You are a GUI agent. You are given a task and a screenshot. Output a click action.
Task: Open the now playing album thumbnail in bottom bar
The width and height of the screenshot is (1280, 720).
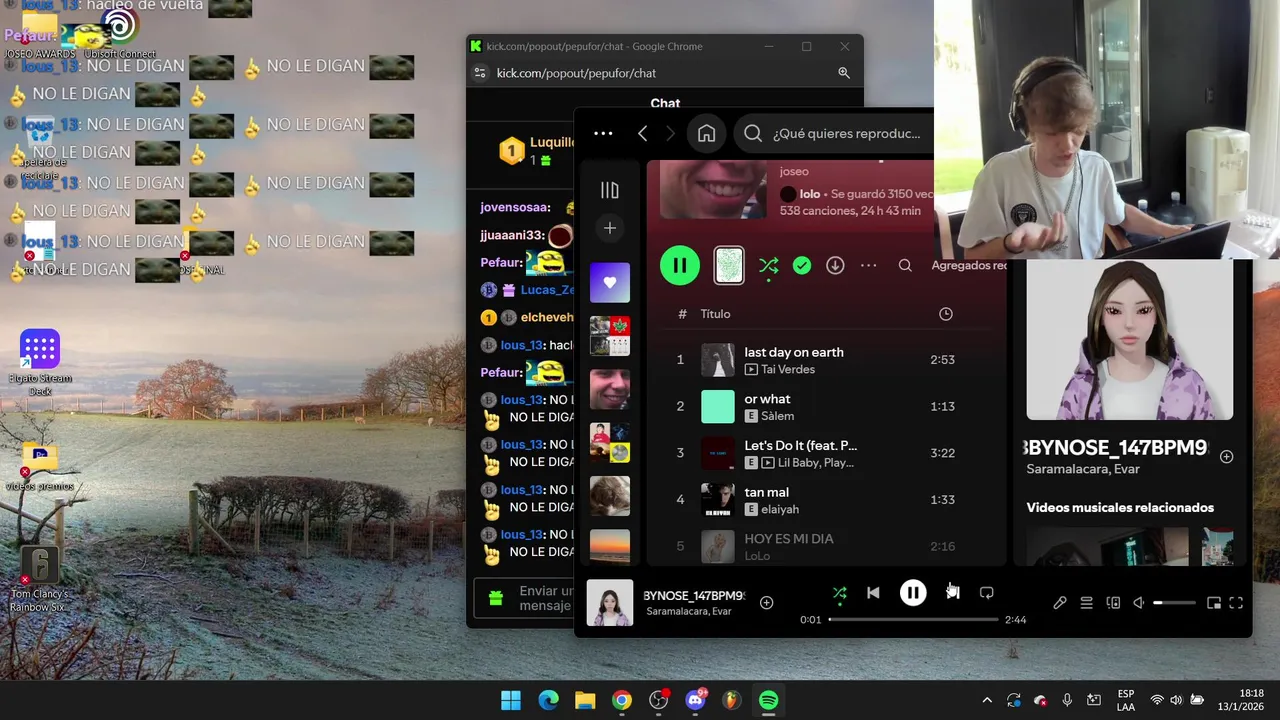(x=610, y=603)
